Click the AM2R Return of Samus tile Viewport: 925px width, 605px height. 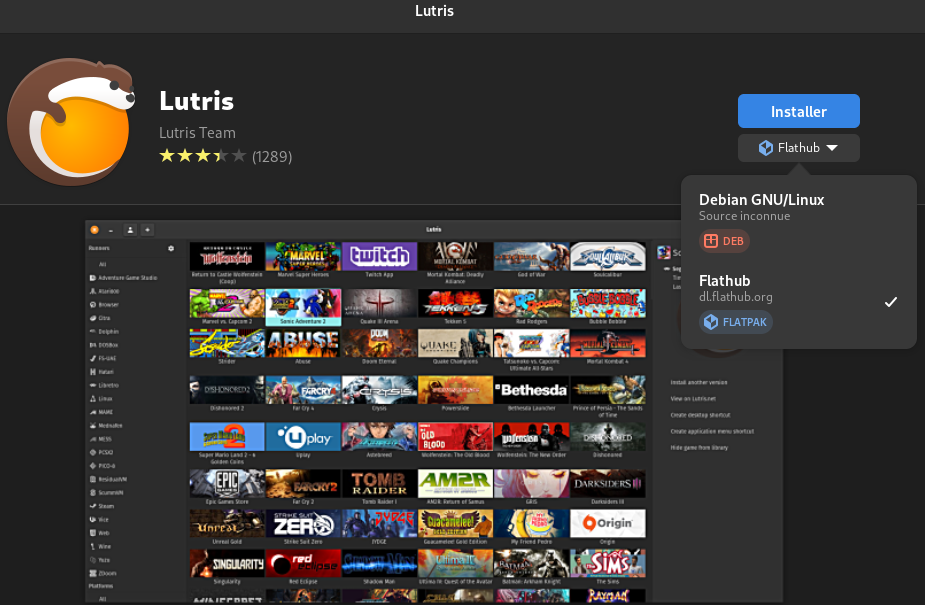(455, 487)
